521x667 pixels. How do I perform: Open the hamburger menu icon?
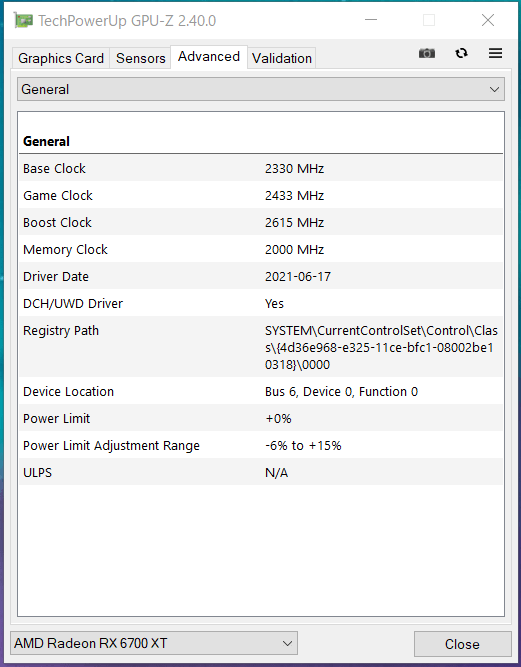495,53
